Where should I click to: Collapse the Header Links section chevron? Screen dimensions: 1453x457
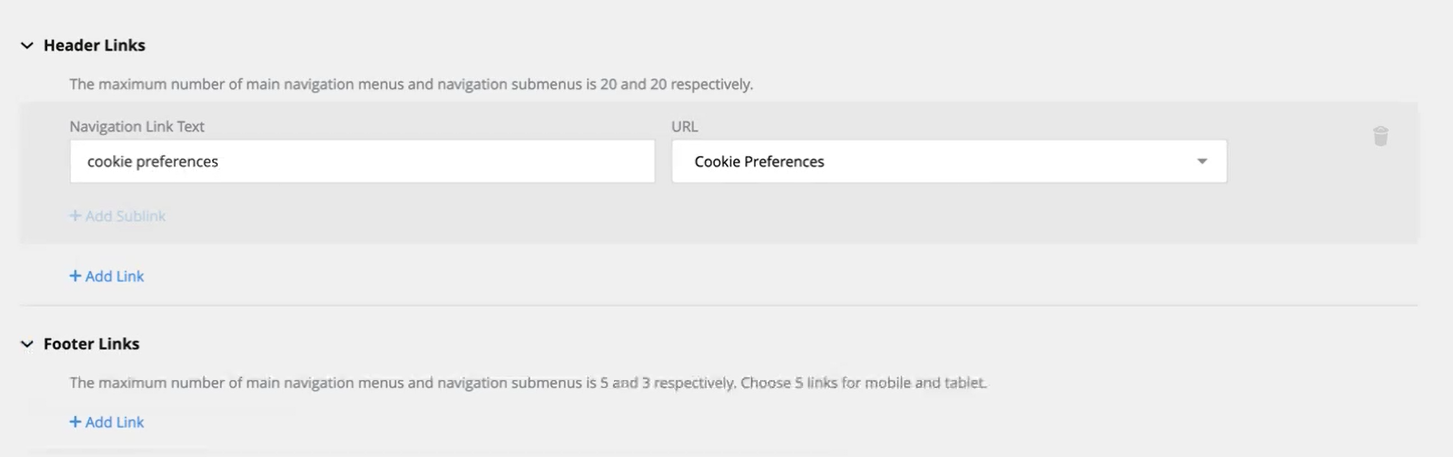click(27, 46)
